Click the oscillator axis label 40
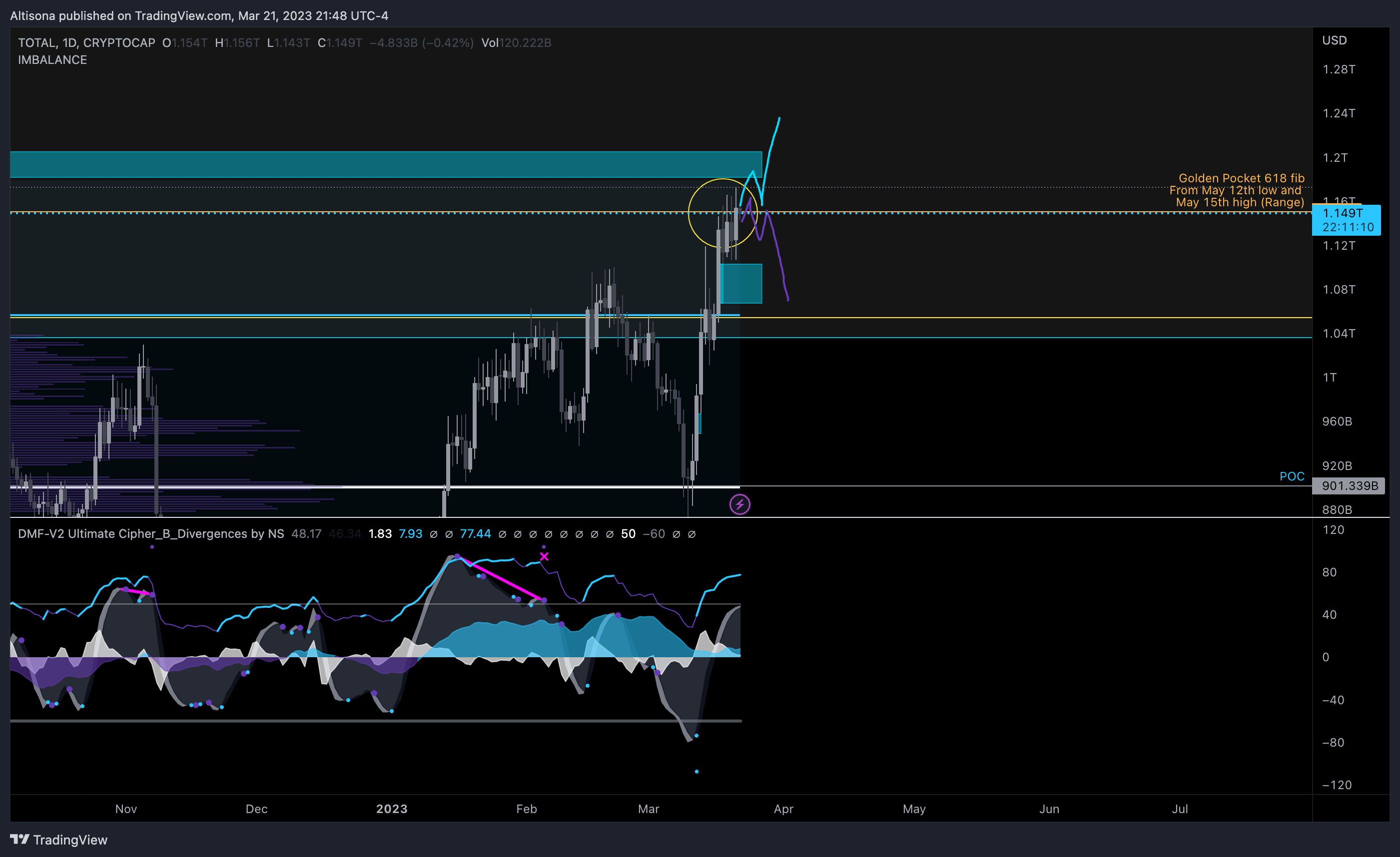 (x=1329, y=614)
